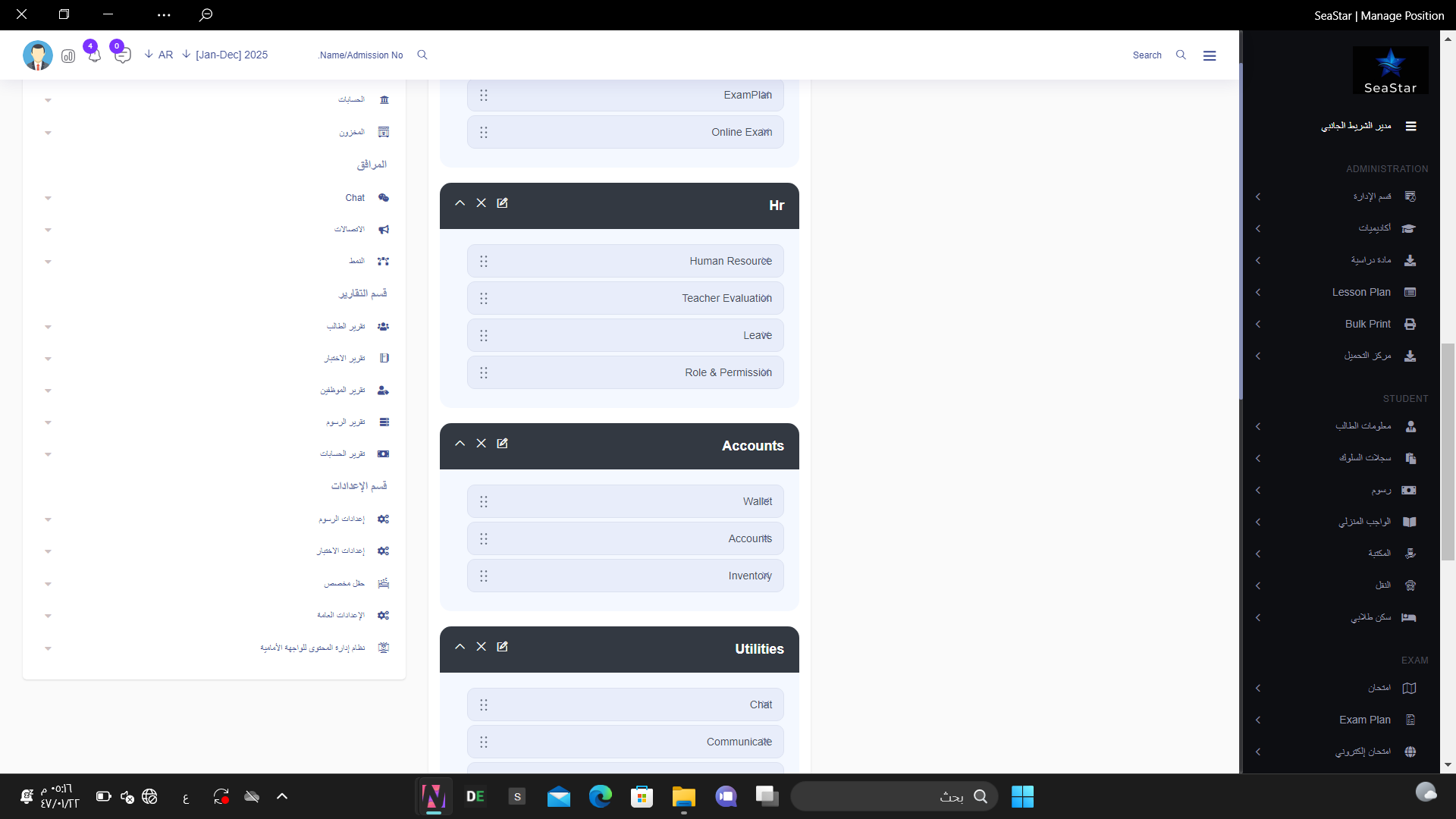The width and height of the screenshot is (1456, 819).
Task: Collapse the Utilities section chevron
Action: coord(460,647)
